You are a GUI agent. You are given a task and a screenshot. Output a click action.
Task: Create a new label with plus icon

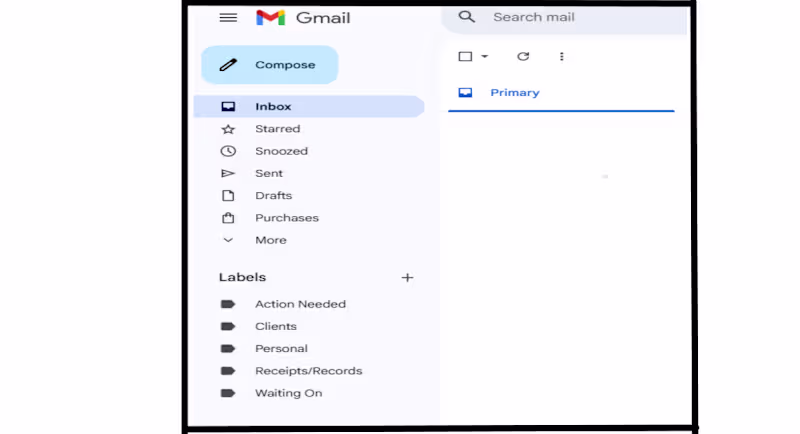click(x=407, y=277)
